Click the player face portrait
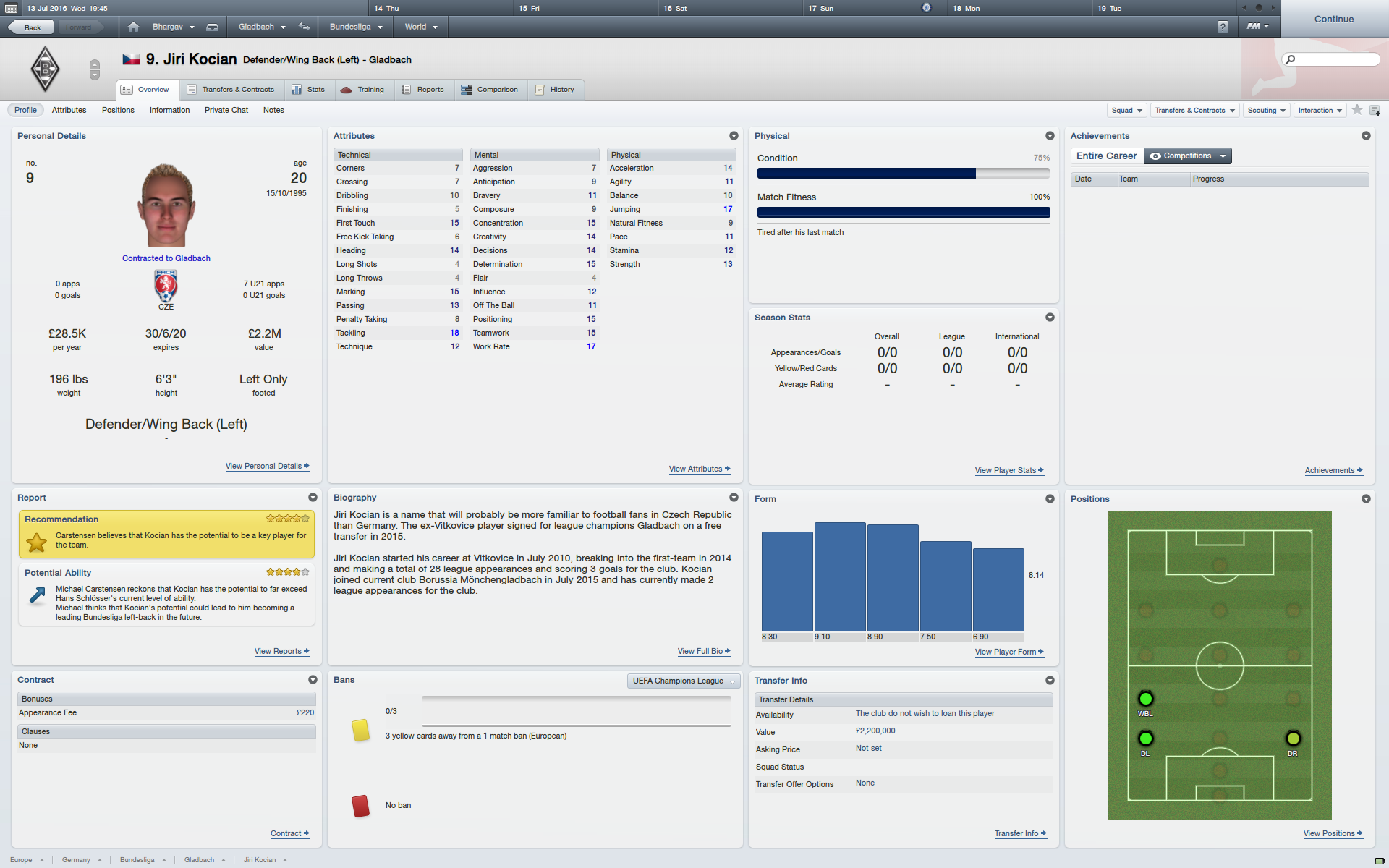1389x868 pixels. [x=166, y=206]
